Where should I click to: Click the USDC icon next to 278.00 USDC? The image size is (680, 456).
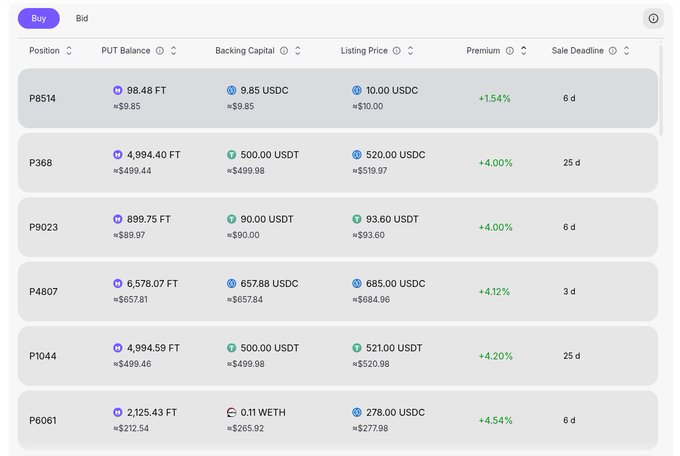pyautogui.click(x=356, y=412)
